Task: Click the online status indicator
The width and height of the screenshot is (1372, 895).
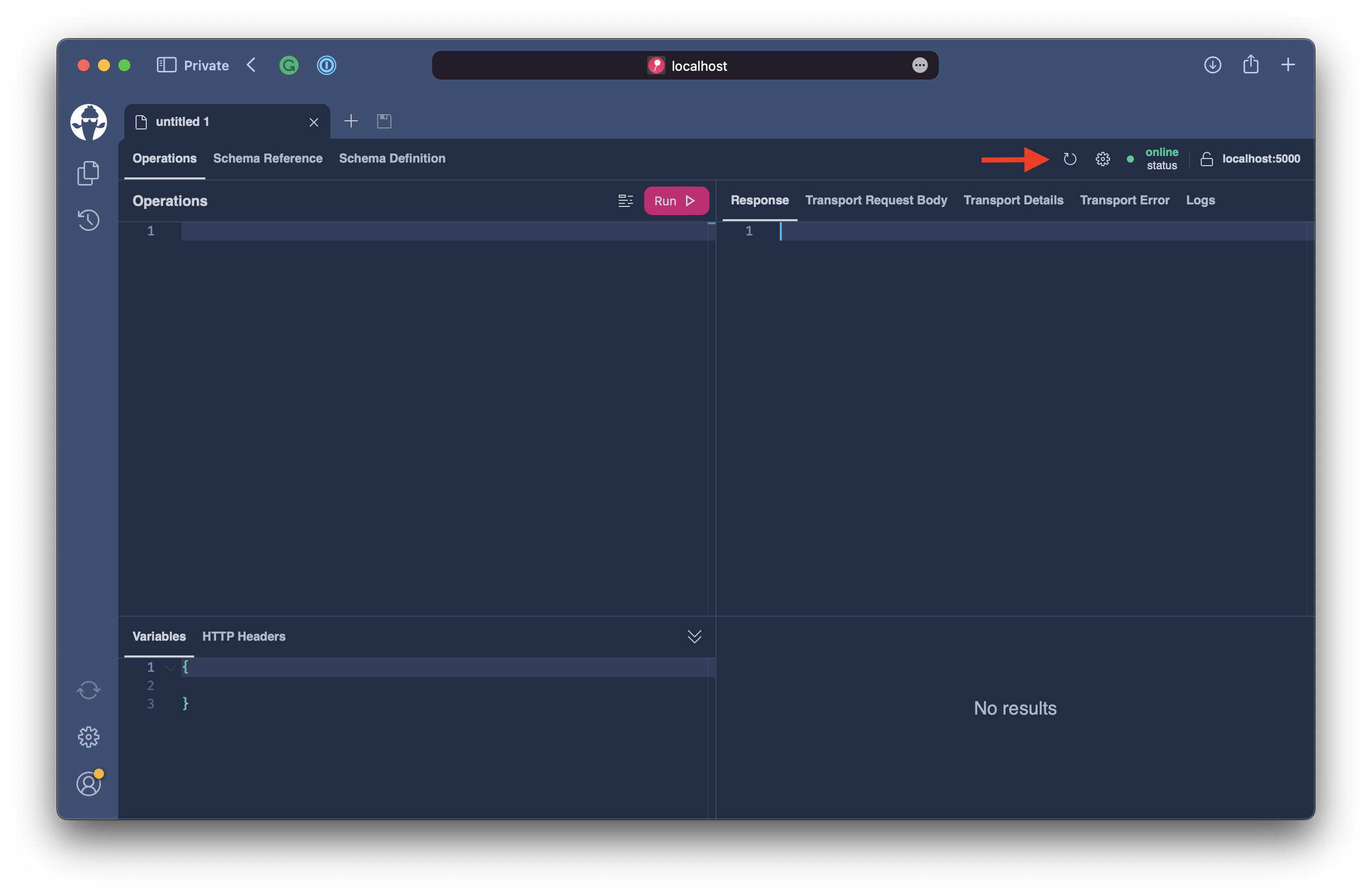Action: 1153,159
